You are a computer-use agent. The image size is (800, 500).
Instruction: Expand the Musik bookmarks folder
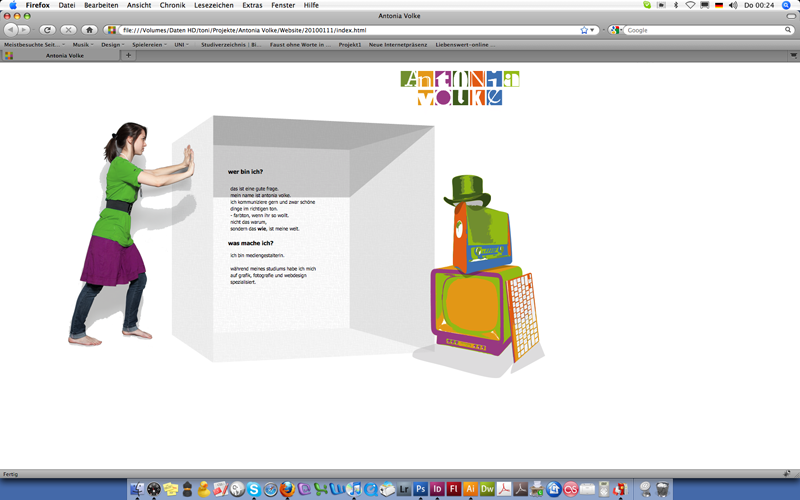coord(82,44)
